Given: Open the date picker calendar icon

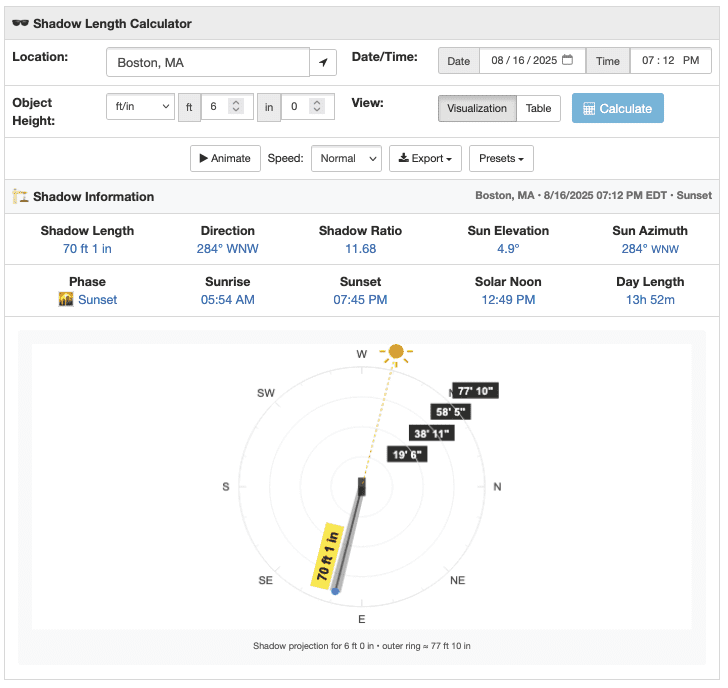Looking at the screenshot, I should 567,61.
